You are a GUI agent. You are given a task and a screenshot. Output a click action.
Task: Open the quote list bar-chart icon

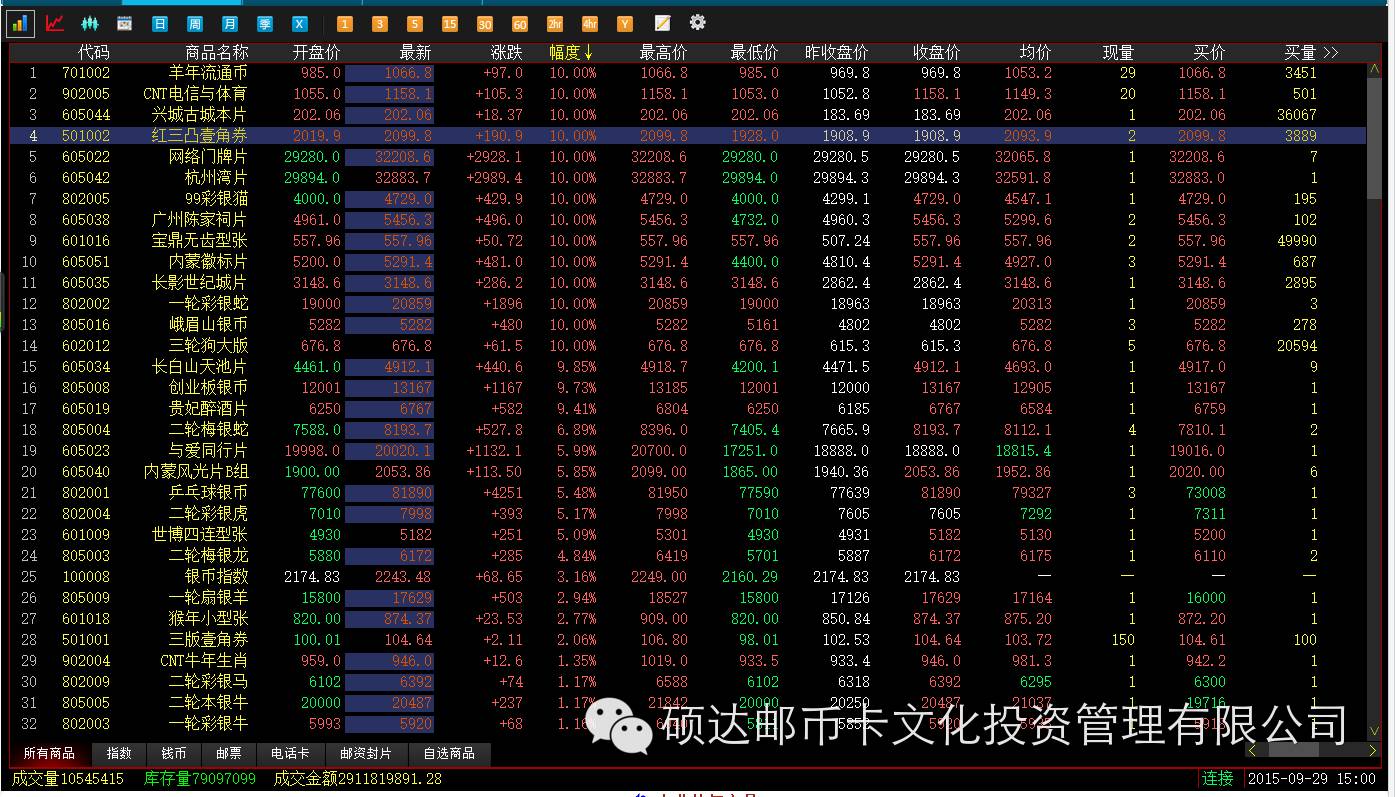click(20, 23)
